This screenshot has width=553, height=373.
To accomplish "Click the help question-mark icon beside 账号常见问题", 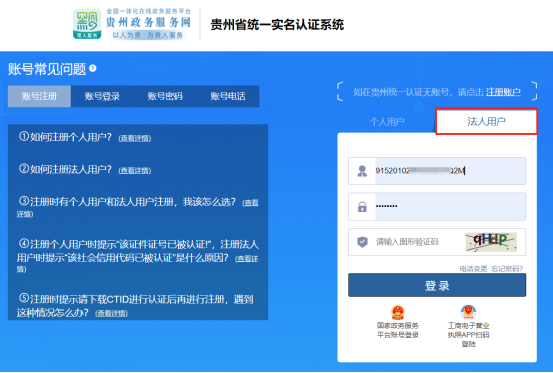I will coord(93,68).
